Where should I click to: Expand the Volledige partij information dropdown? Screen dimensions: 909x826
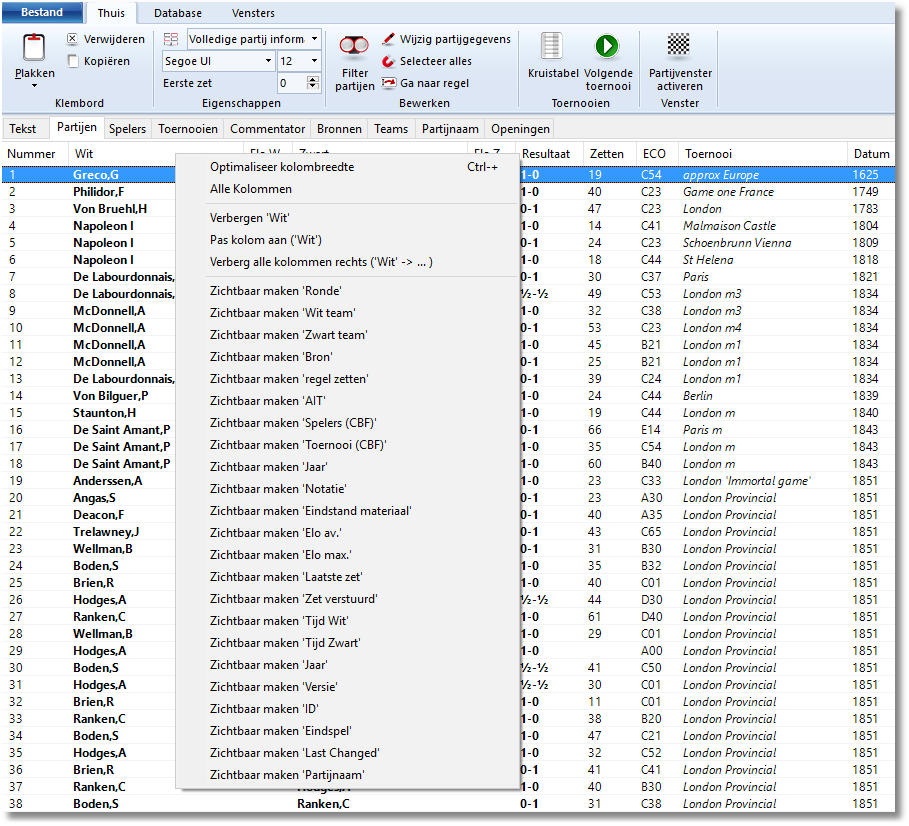(314, 39)
